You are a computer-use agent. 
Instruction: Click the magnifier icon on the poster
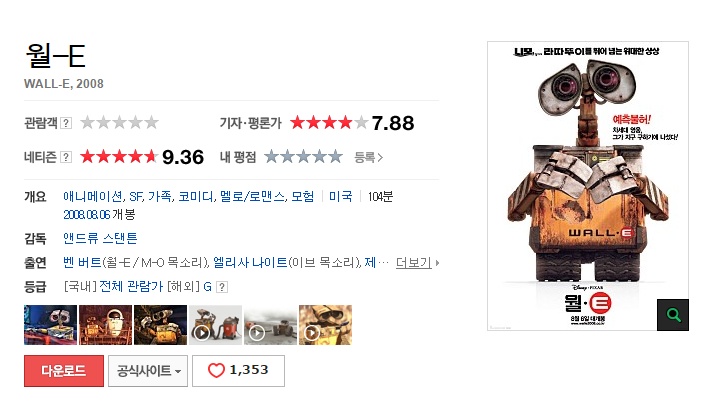point(672,315)
